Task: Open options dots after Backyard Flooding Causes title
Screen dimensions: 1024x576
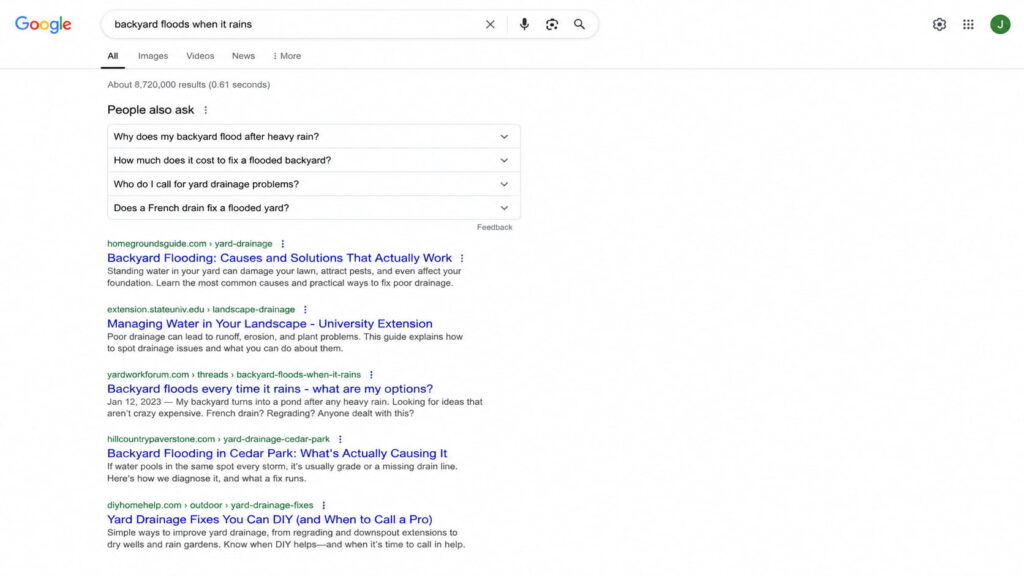Action: pyautogui.click(x=462, y=258)
